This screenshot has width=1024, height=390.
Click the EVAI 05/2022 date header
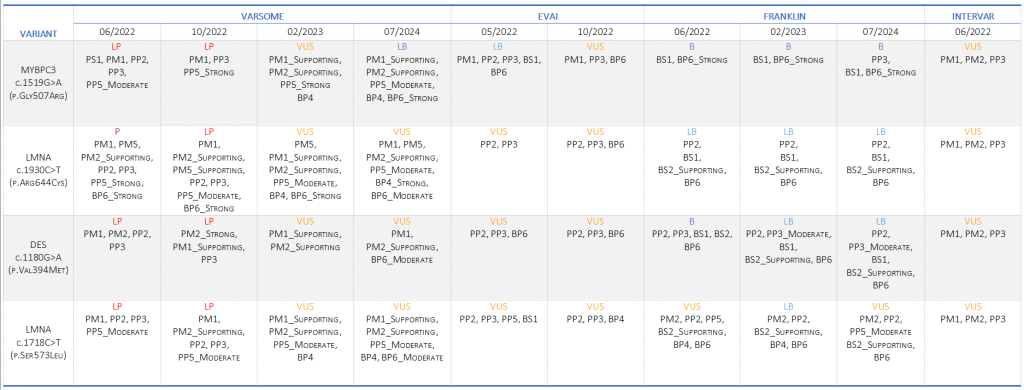(x=498, y=31)
